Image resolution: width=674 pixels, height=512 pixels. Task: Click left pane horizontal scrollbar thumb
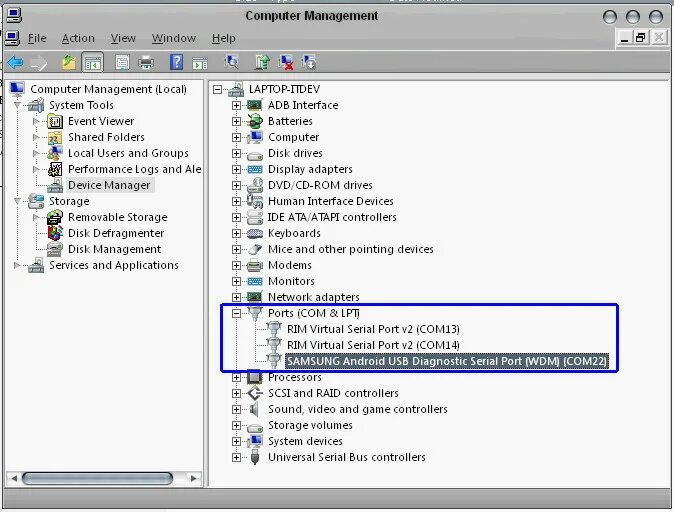[x=97, y=478]
